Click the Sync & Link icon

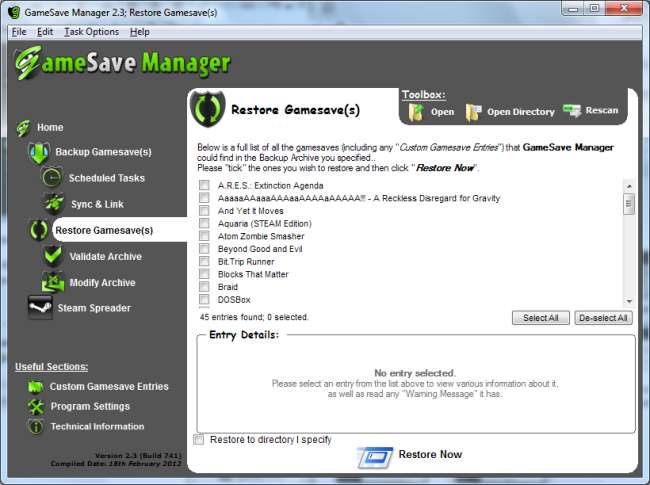(53, 204)
